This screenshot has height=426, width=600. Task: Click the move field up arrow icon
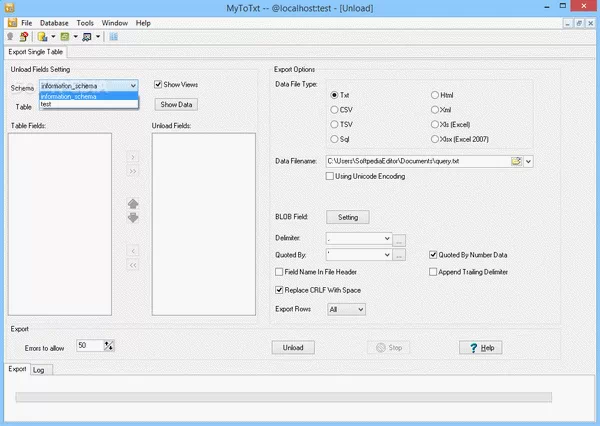(132, 204)
